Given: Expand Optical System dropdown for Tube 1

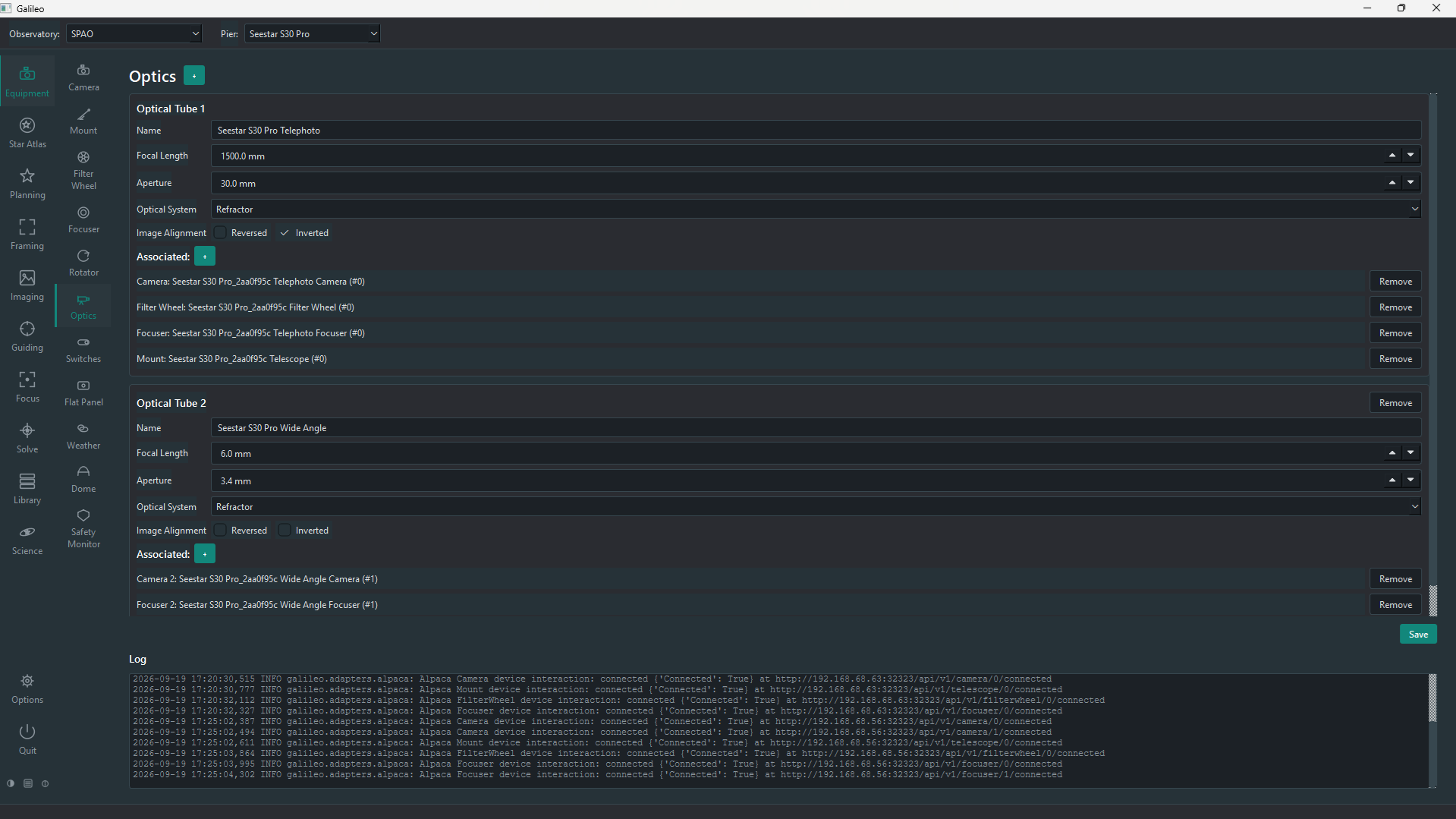Looking at the screenshot, I should (816, 209).
